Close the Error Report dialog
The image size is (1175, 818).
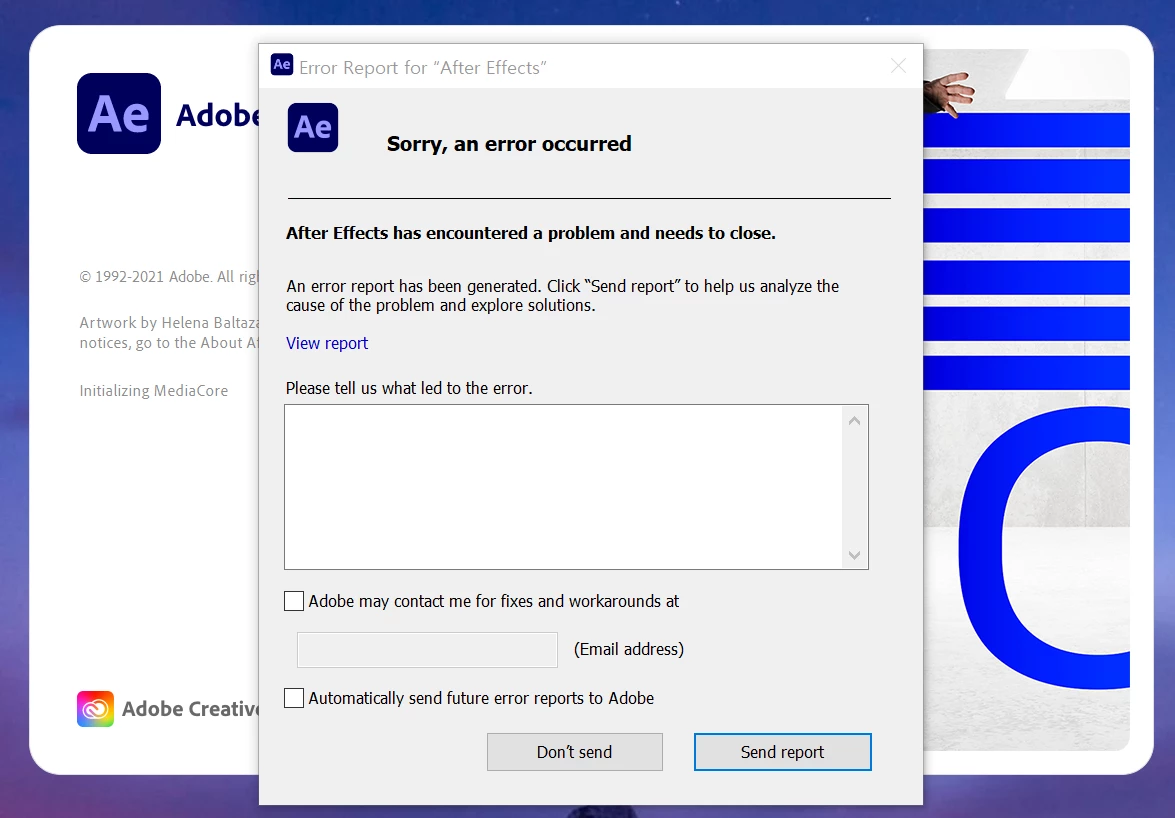[898, 66]
